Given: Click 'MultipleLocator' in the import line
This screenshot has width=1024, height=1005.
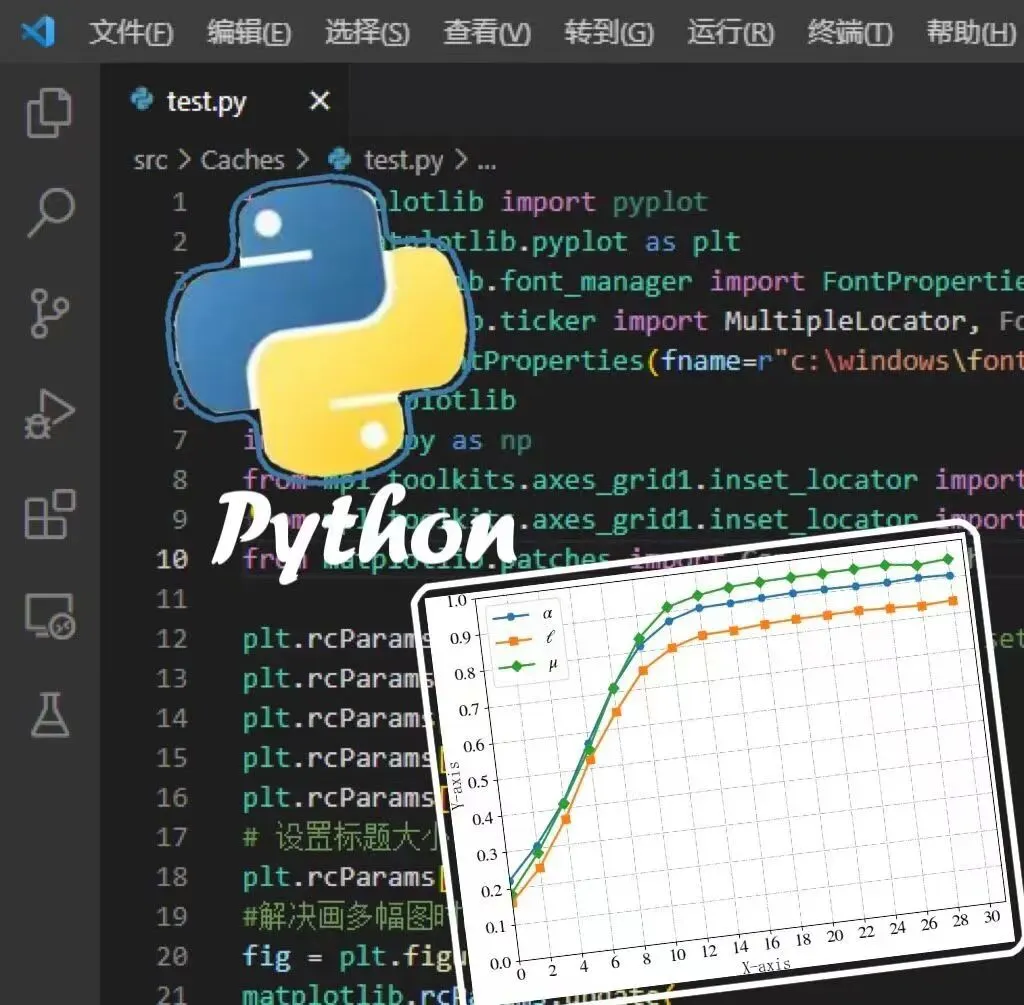Looking at the screenshot, I should [x=846, y=321].
